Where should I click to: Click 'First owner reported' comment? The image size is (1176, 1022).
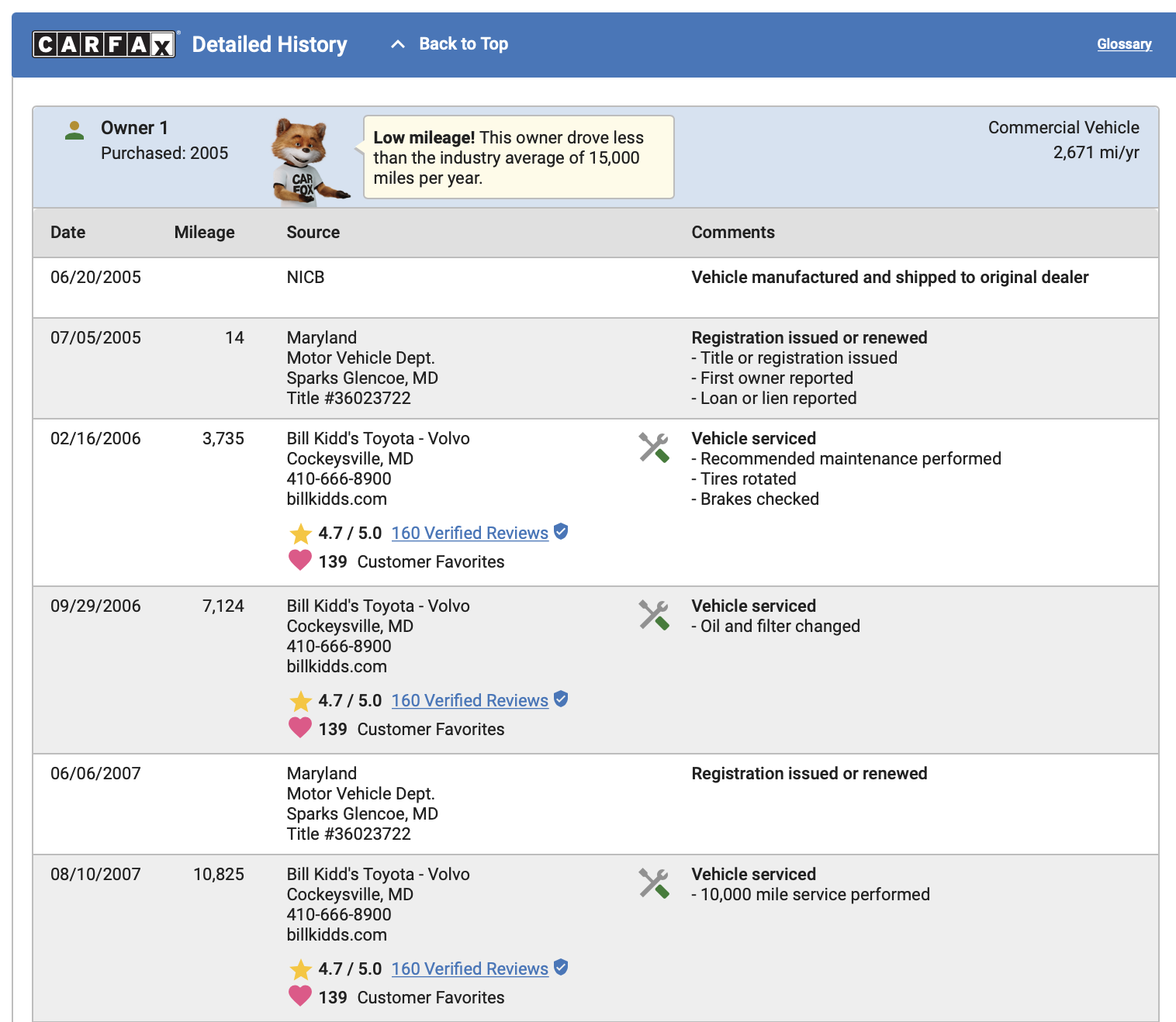(773, 378)
